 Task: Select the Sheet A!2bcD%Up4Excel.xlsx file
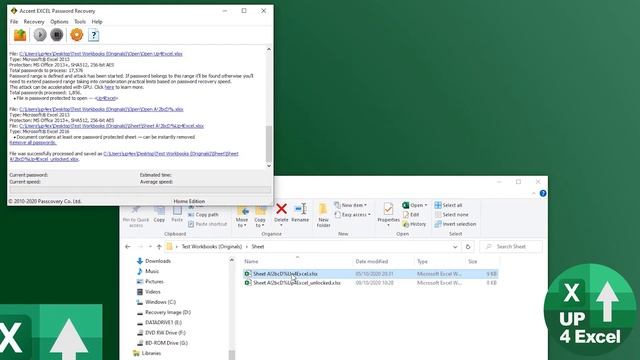(371, 274)
